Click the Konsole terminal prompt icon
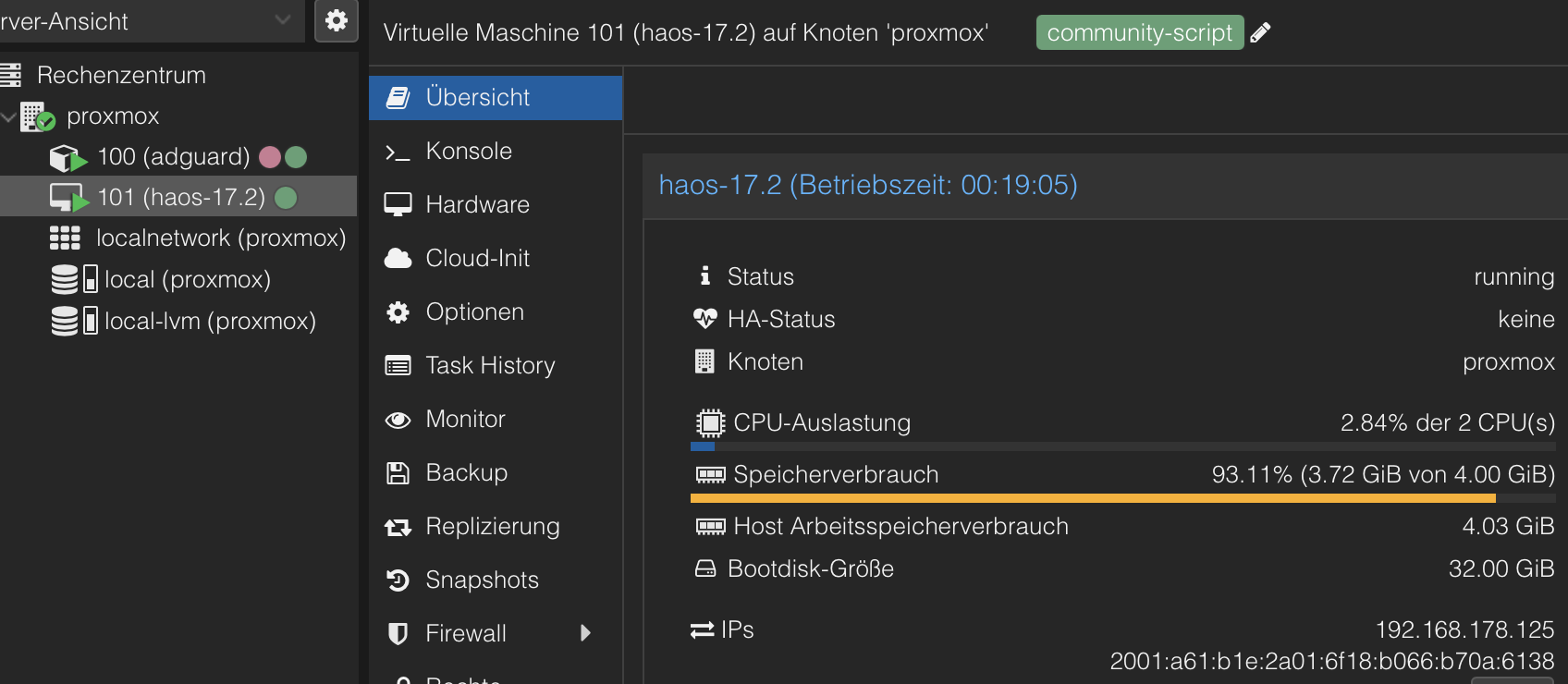 398,153
